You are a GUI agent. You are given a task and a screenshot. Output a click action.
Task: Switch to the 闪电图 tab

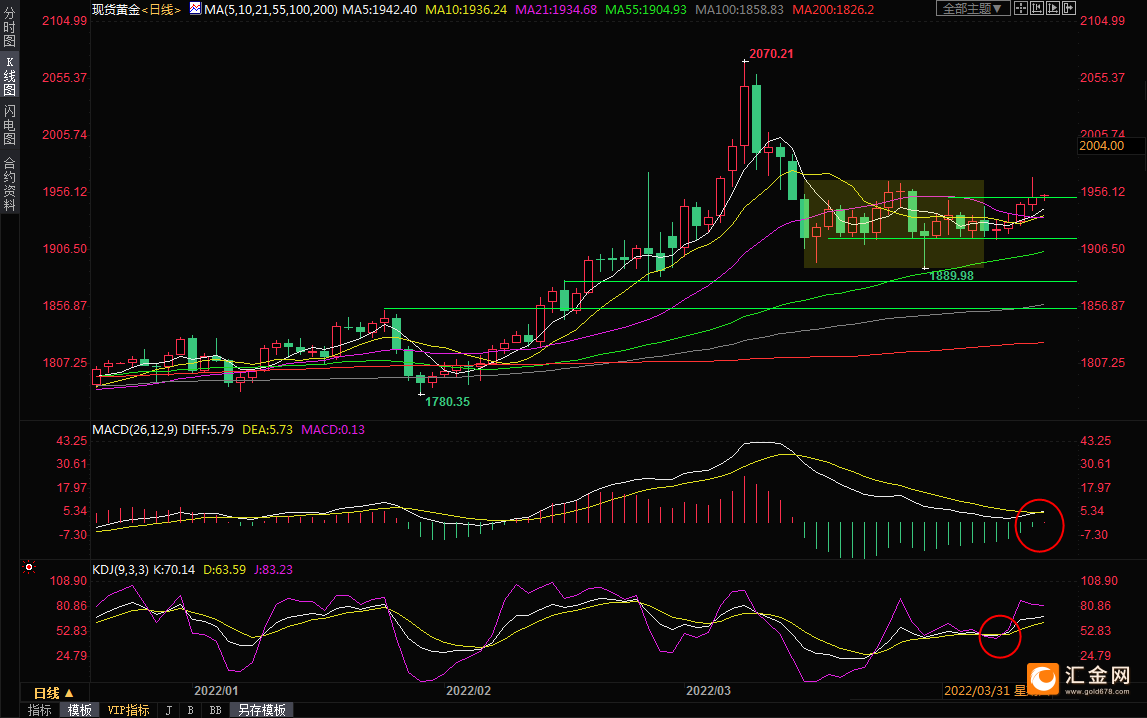click(x=10, y=125)
